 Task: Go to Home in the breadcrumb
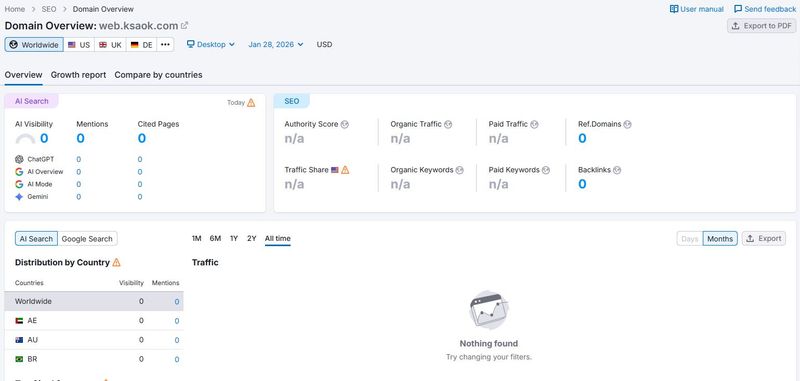(x=15, y=9)
